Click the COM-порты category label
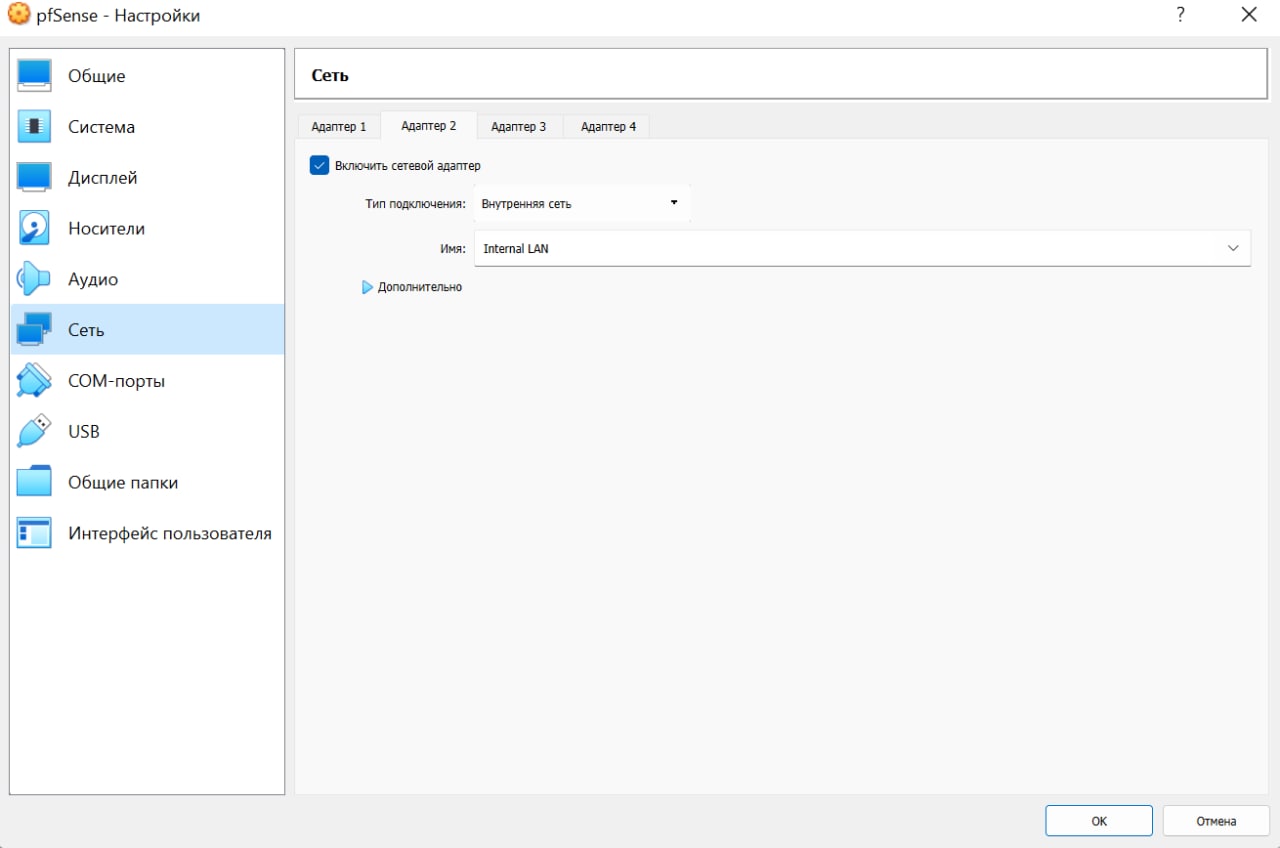 point(117,381)
